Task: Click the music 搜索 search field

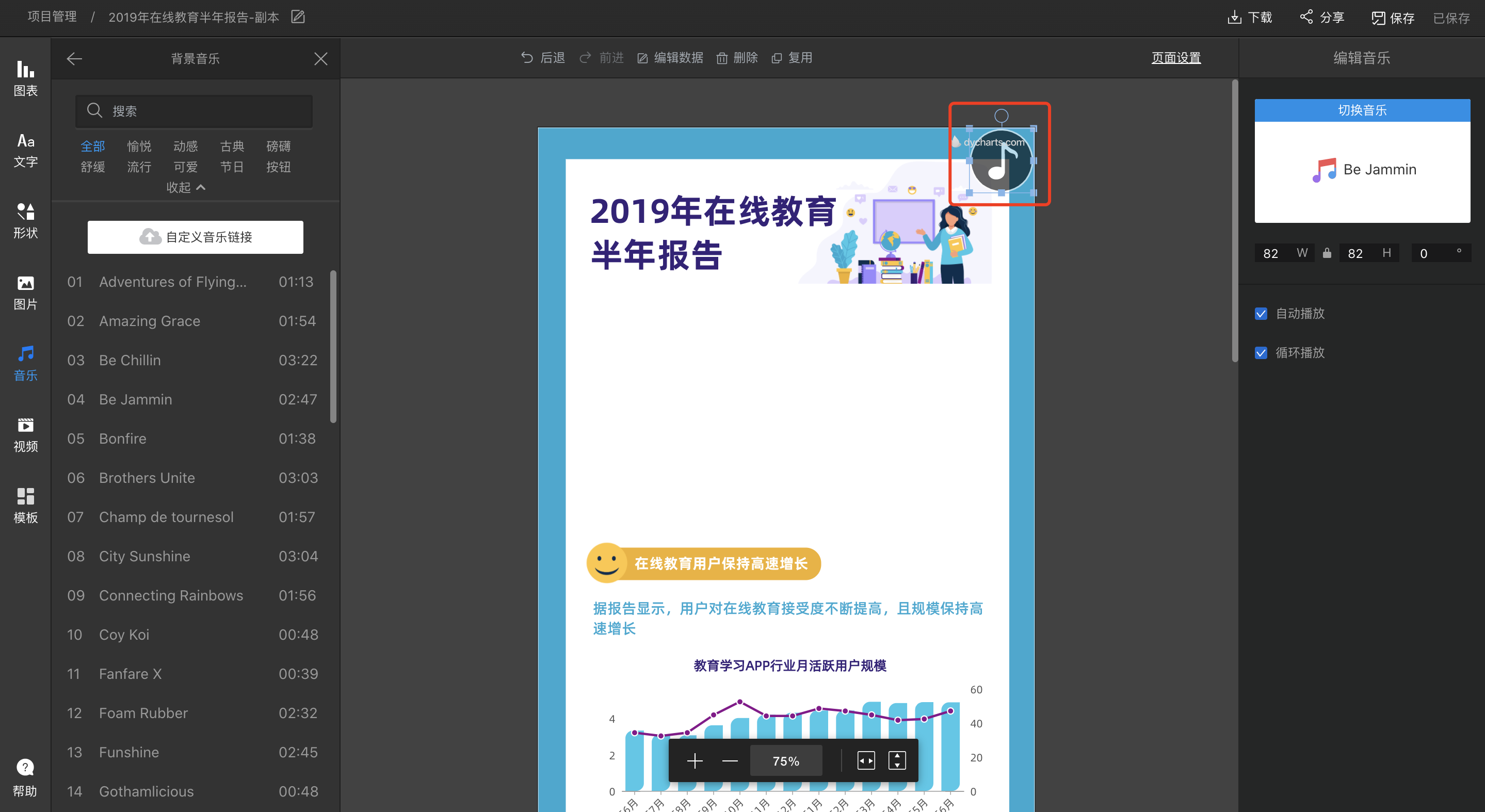Action: coord(193,110)
